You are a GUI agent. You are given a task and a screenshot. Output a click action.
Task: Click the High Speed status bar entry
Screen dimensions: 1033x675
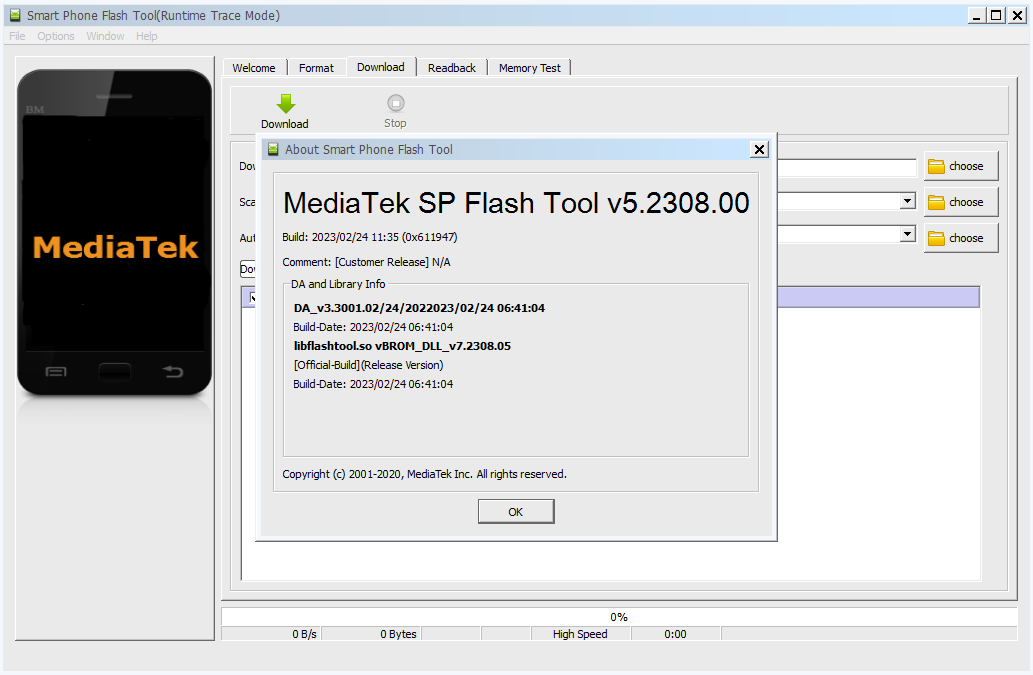tap(580, 634)
